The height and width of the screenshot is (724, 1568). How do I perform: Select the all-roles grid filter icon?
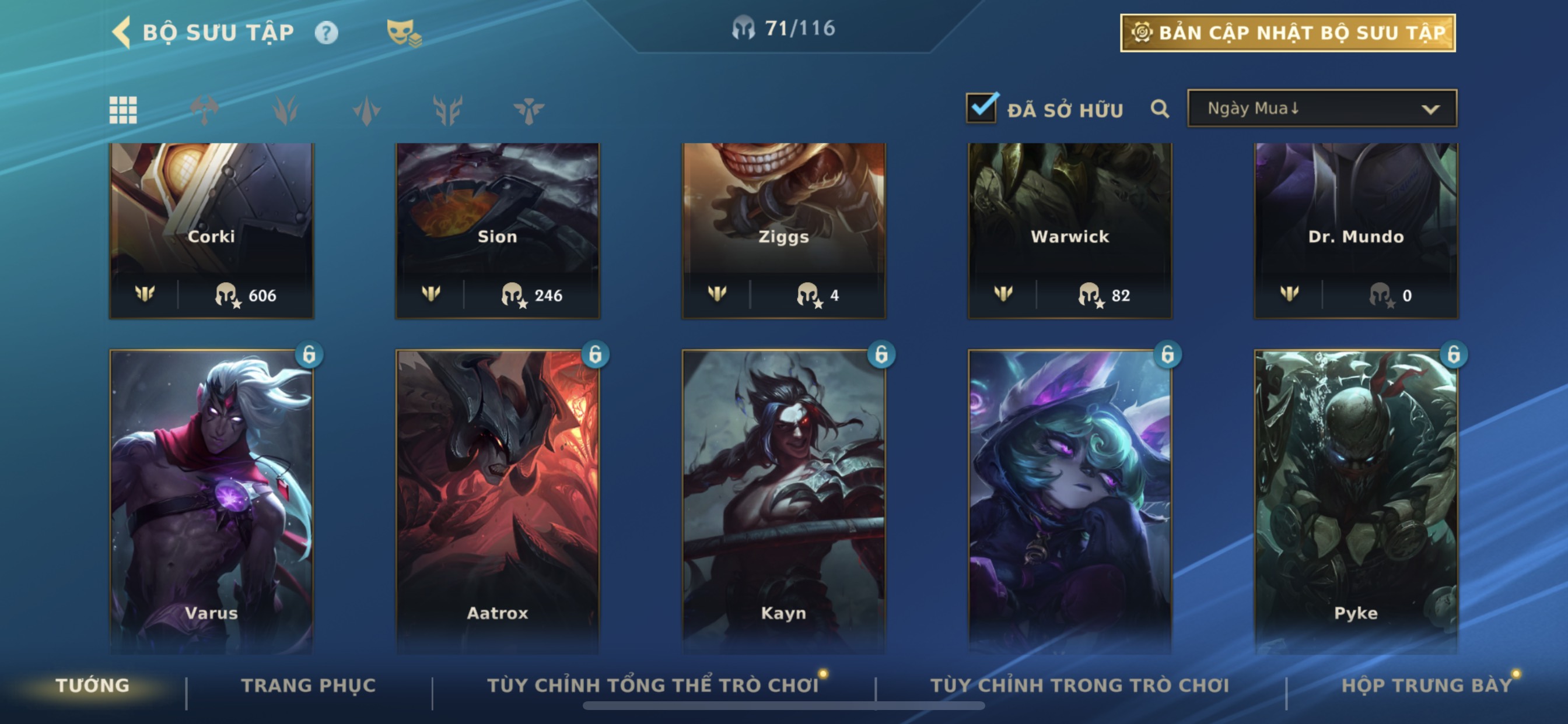pos(123,110)
